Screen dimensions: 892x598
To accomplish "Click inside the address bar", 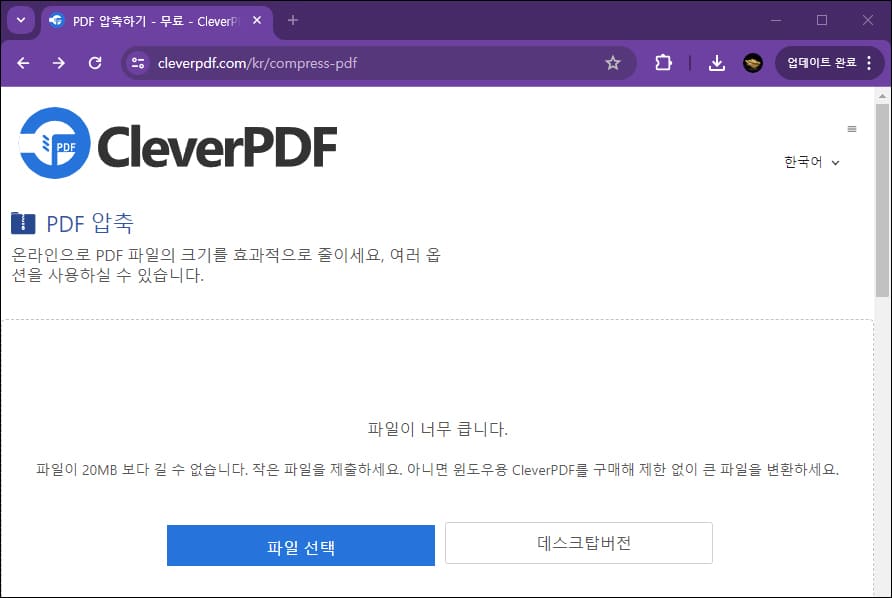I will tap(350, 62).
